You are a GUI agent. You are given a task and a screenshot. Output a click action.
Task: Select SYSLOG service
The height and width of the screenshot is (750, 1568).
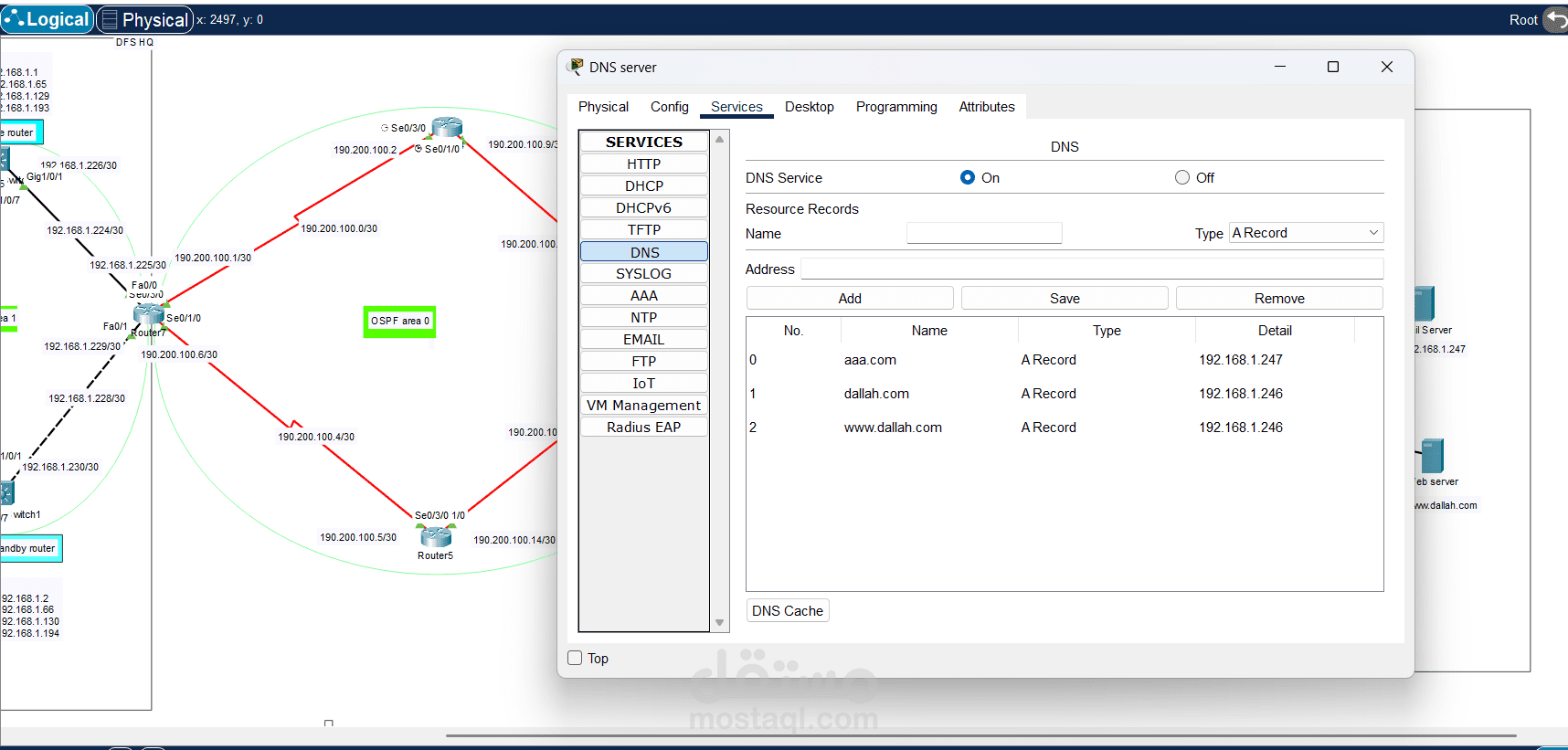coord(644,273)
